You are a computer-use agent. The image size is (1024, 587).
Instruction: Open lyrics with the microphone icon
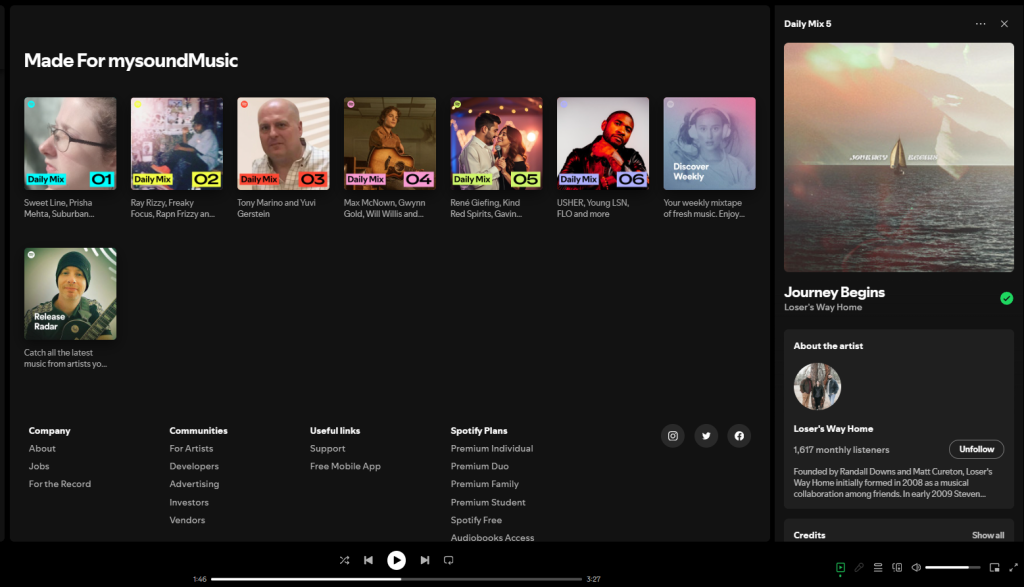(x=859, y=567)
